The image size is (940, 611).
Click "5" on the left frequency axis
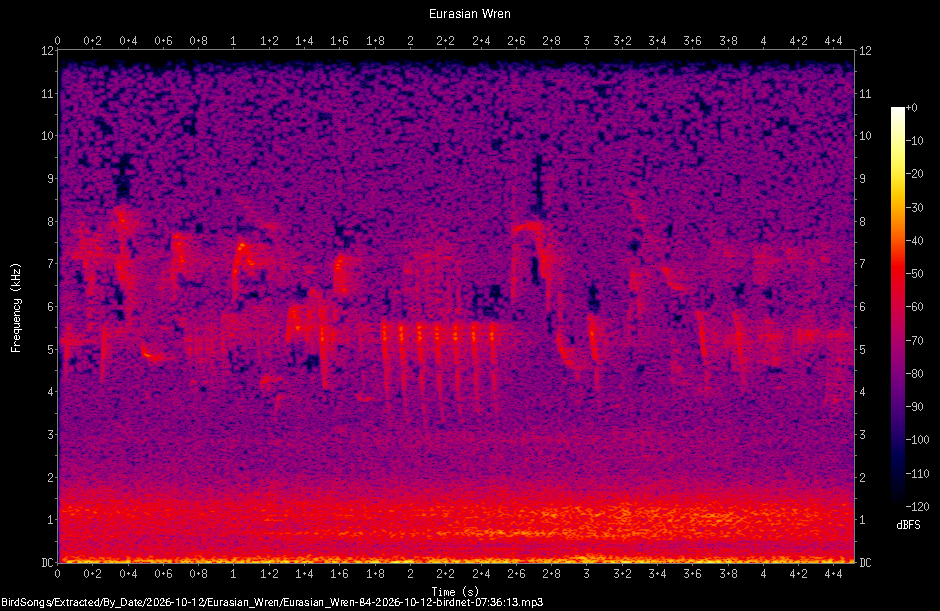[x=50, y=349]
